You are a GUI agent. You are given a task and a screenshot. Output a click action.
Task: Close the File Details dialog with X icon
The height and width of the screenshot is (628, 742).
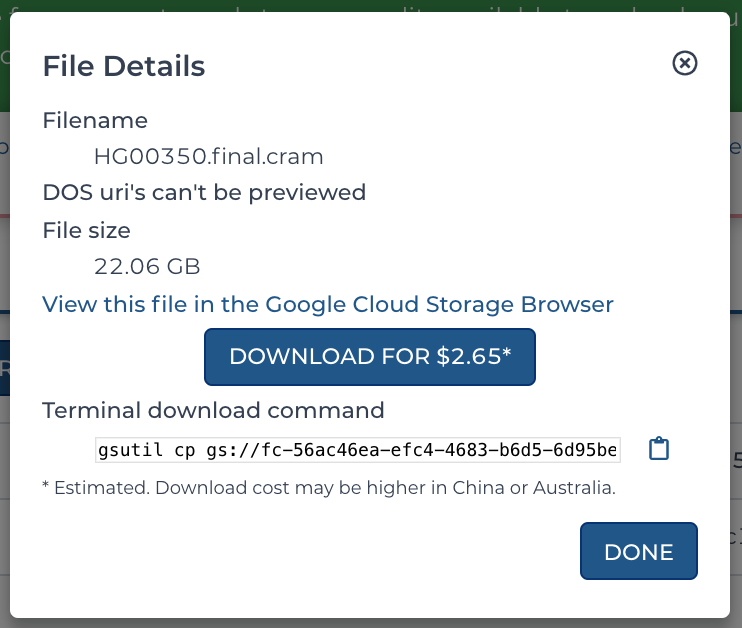tap(685, 63)
